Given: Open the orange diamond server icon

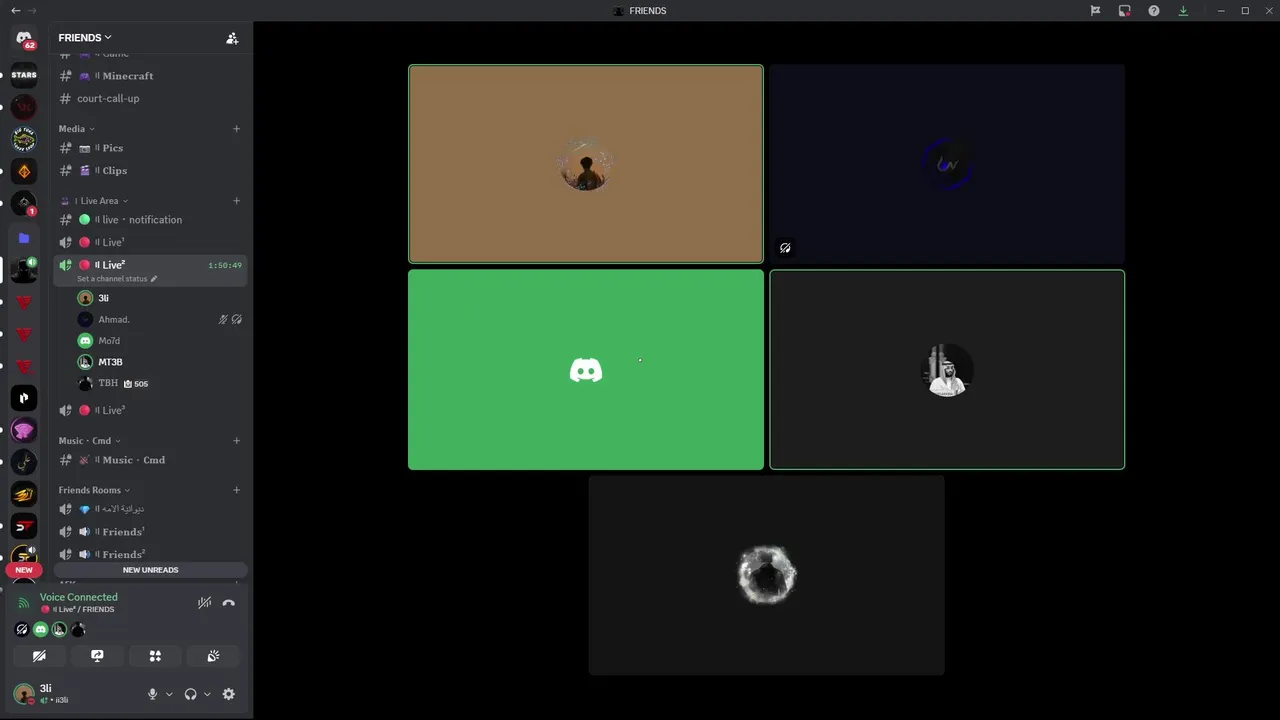Looking at the screenshot, I should 24,171.
